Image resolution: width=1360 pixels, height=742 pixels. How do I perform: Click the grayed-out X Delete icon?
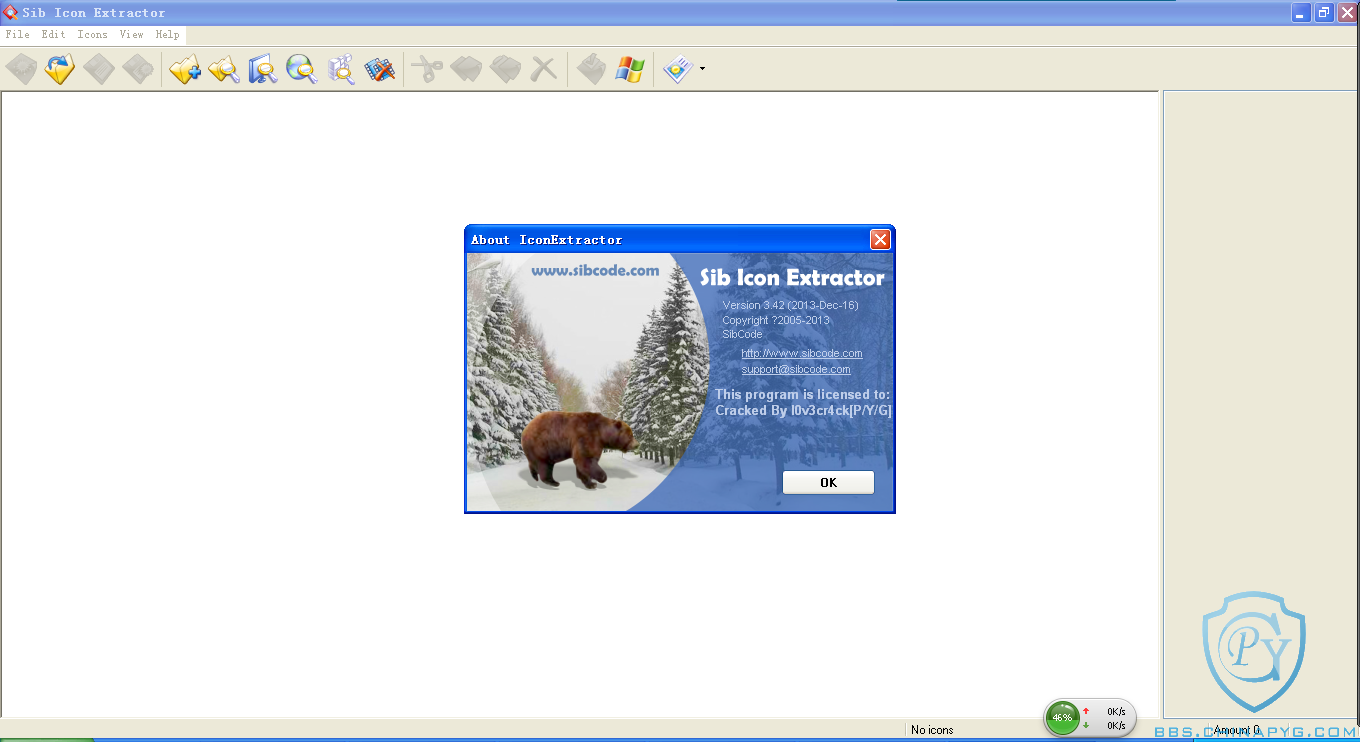pyautogui.click(x=544, y=69)
